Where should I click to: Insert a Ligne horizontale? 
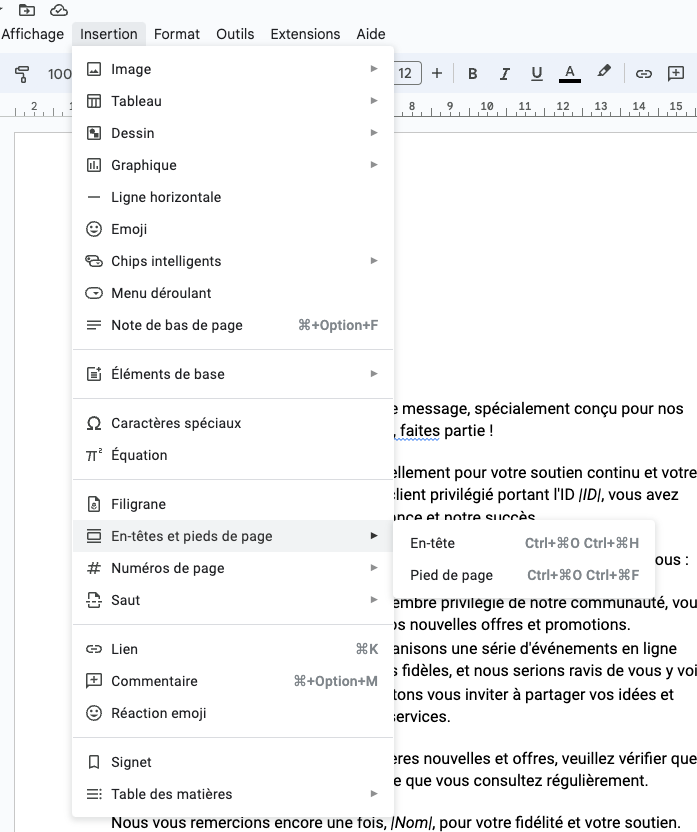[x=232, y=197]
